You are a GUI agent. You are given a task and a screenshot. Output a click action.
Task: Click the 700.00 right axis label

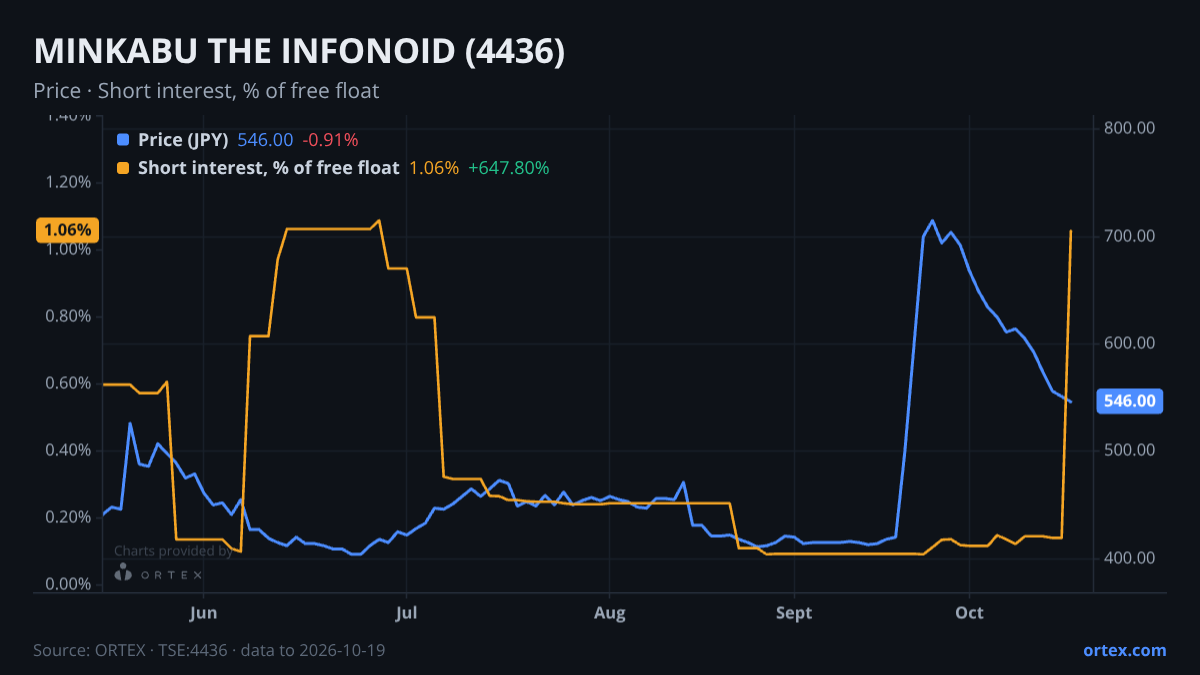pyautogui.click(x=1130, y=236)
